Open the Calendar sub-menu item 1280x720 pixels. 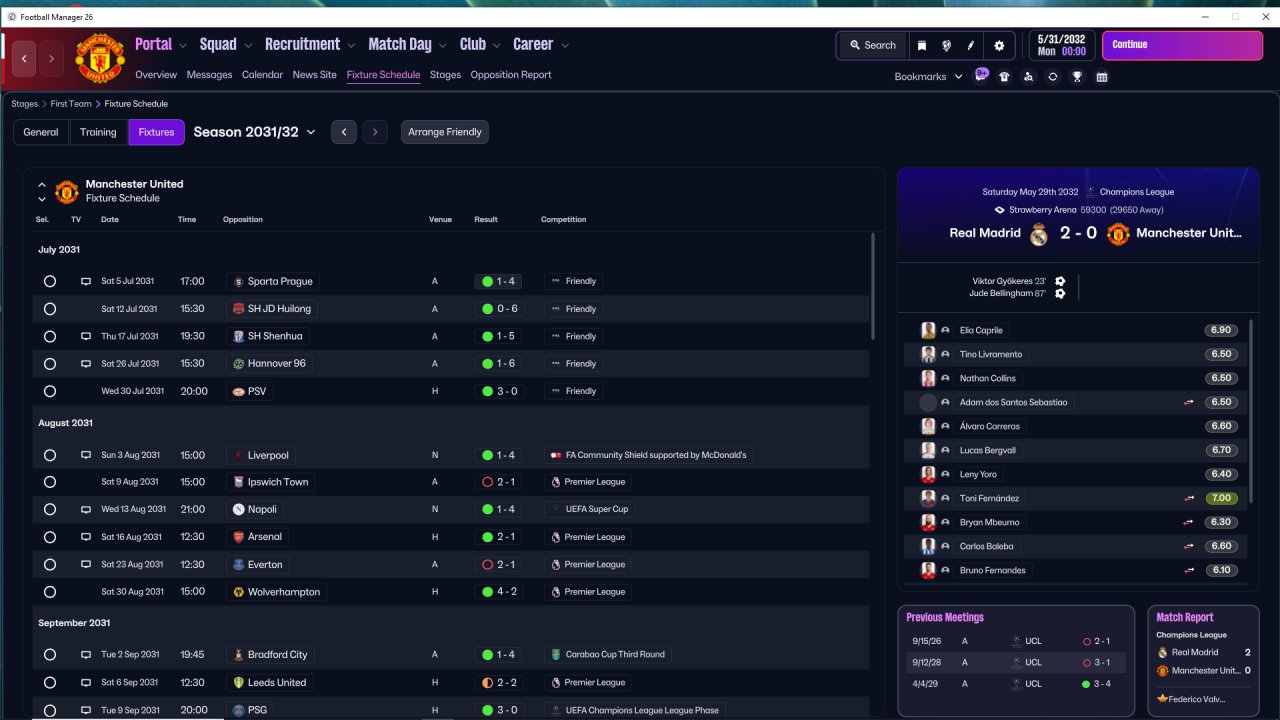[262, 75]
